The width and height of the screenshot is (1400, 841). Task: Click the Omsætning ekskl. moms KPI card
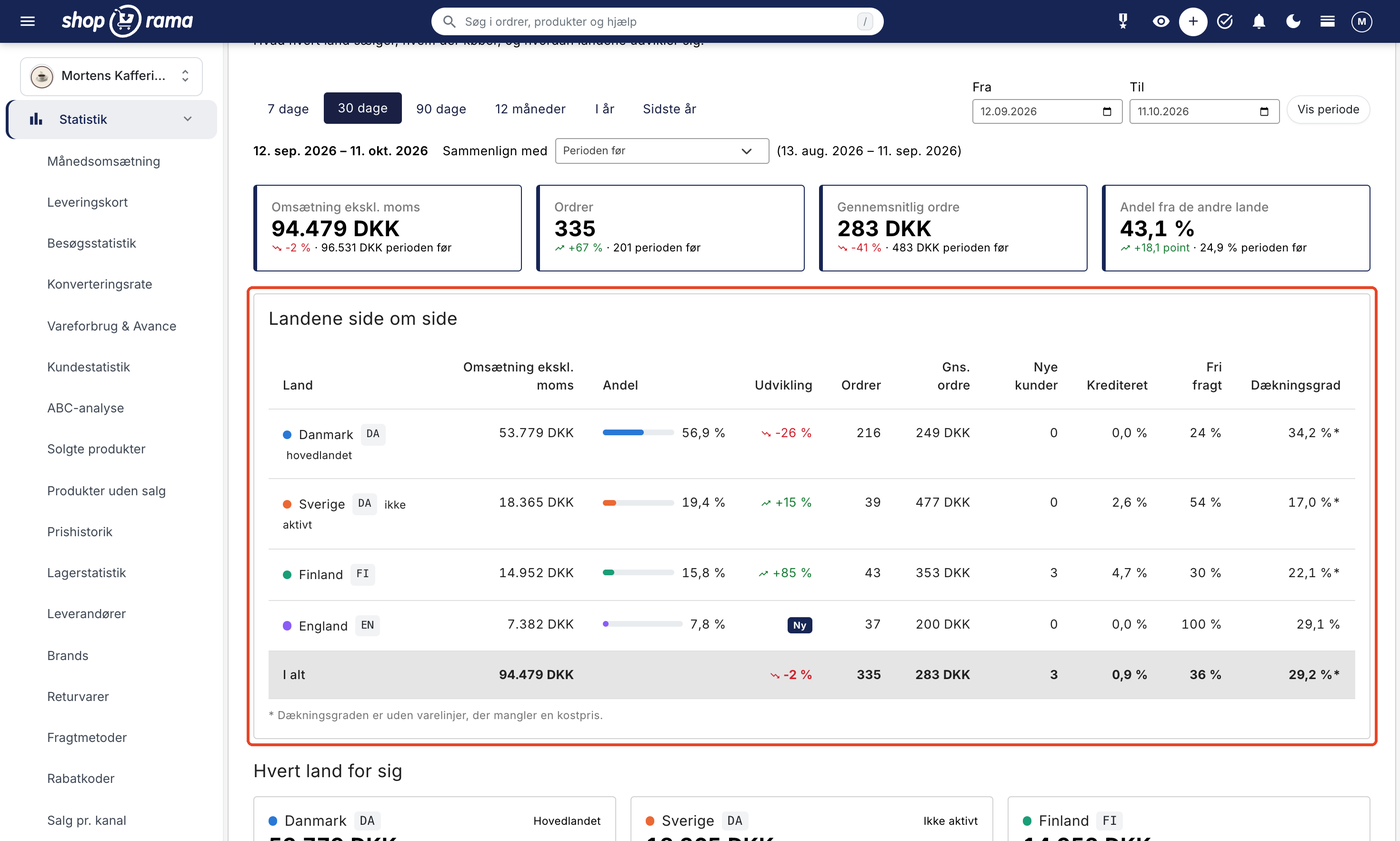point(388,228)
